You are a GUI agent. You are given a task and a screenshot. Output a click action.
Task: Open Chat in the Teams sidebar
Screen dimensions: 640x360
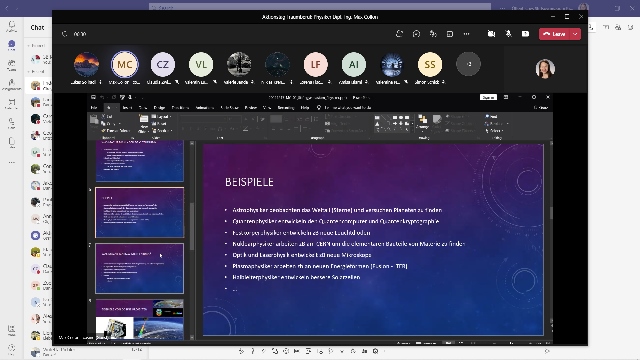[x=11, y=45]
